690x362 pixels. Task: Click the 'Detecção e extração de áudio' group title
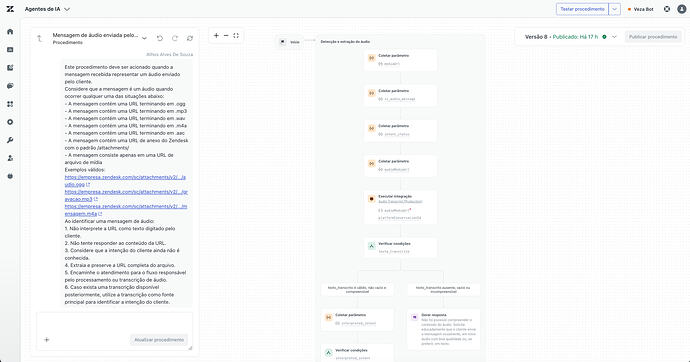click(345, 41)
